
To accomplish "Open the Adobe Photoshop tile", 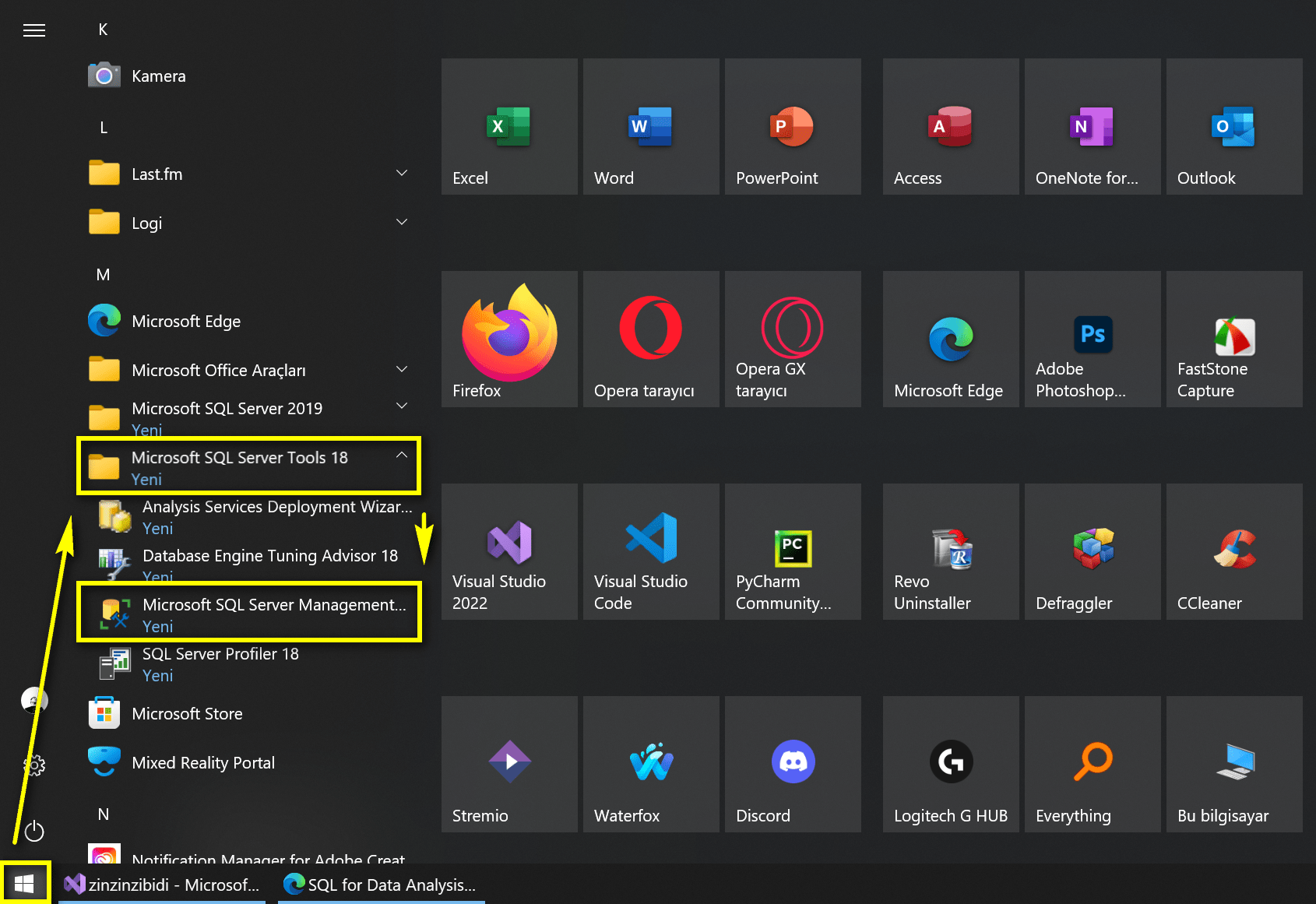I will point(1093,339).
